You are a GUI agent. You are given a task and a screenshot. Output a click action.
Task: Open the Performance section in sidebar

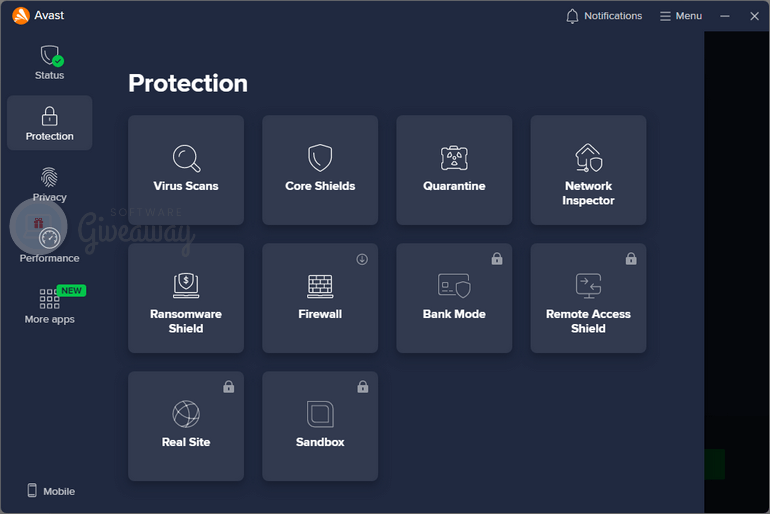click(x=50, y=245)
